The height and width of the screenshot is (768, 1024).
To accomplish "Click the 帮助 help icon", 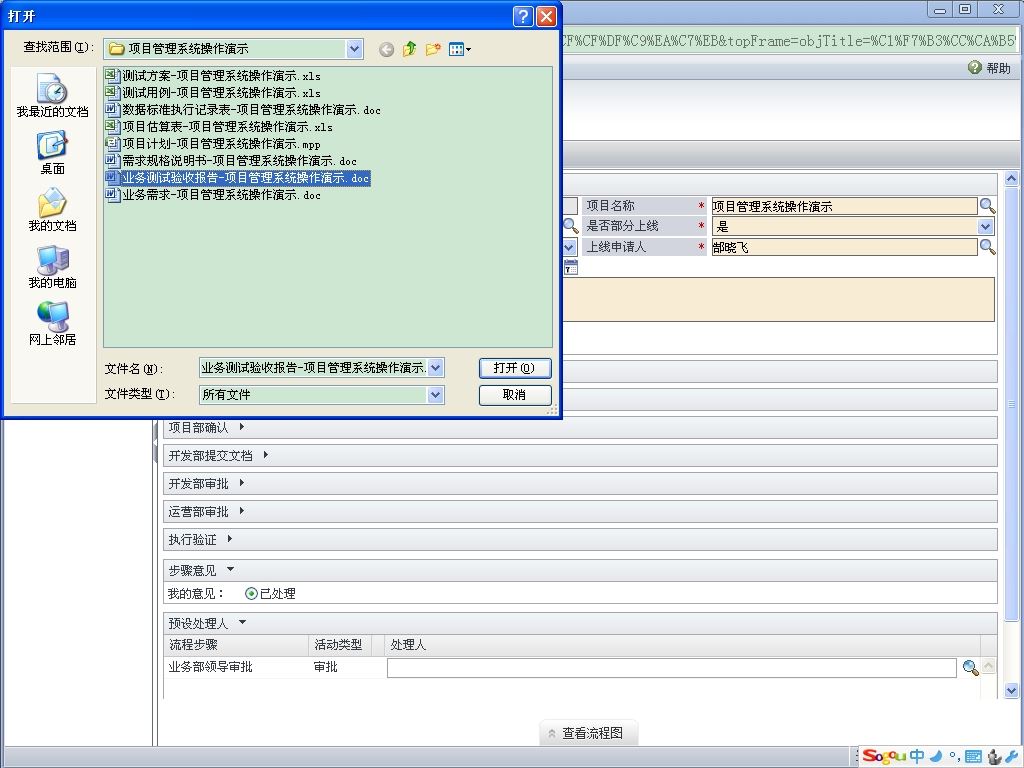I will [975, 67].
